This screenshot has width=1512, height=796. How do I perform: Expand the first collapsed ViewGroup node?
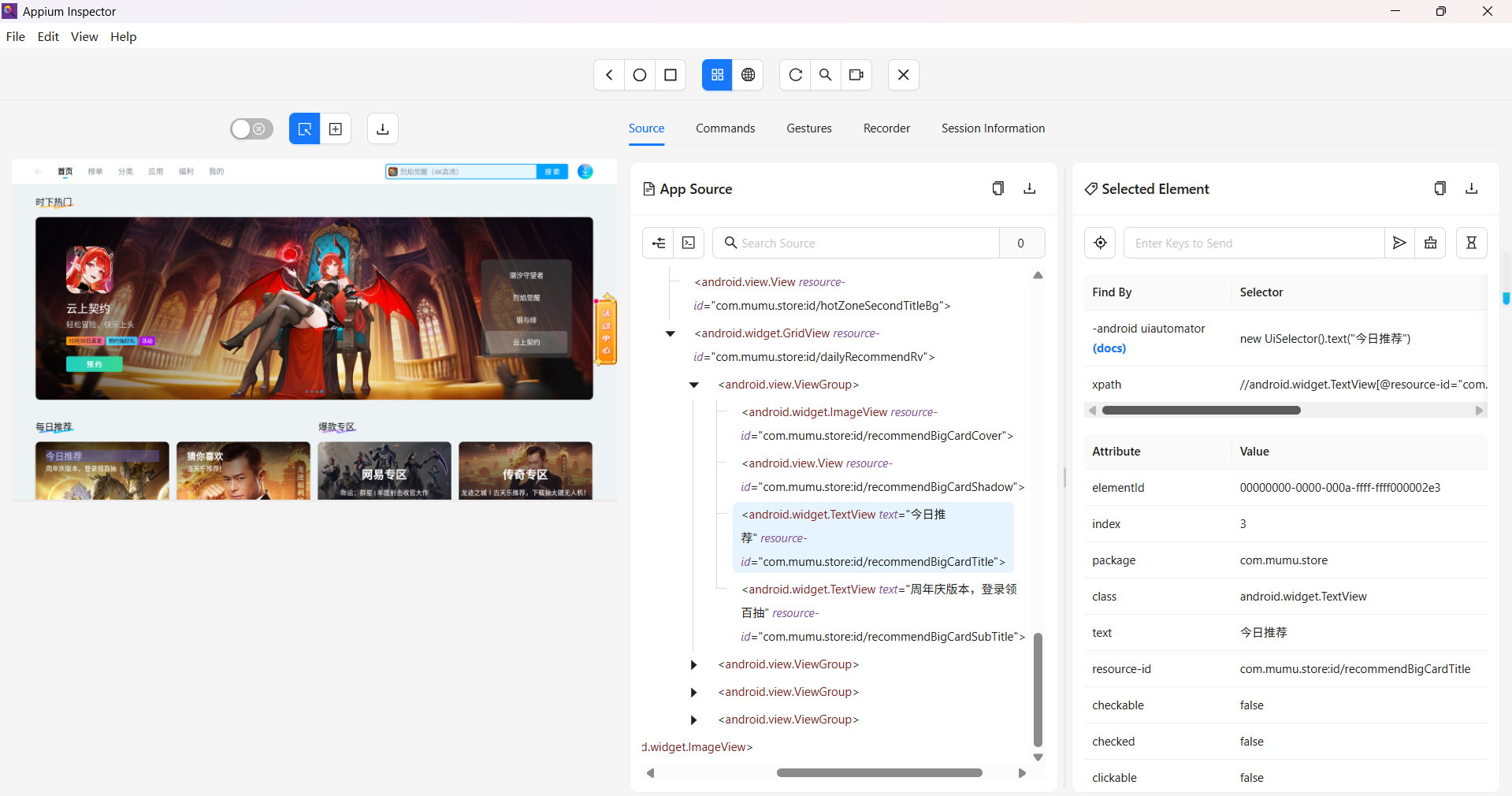coord(694,664)
